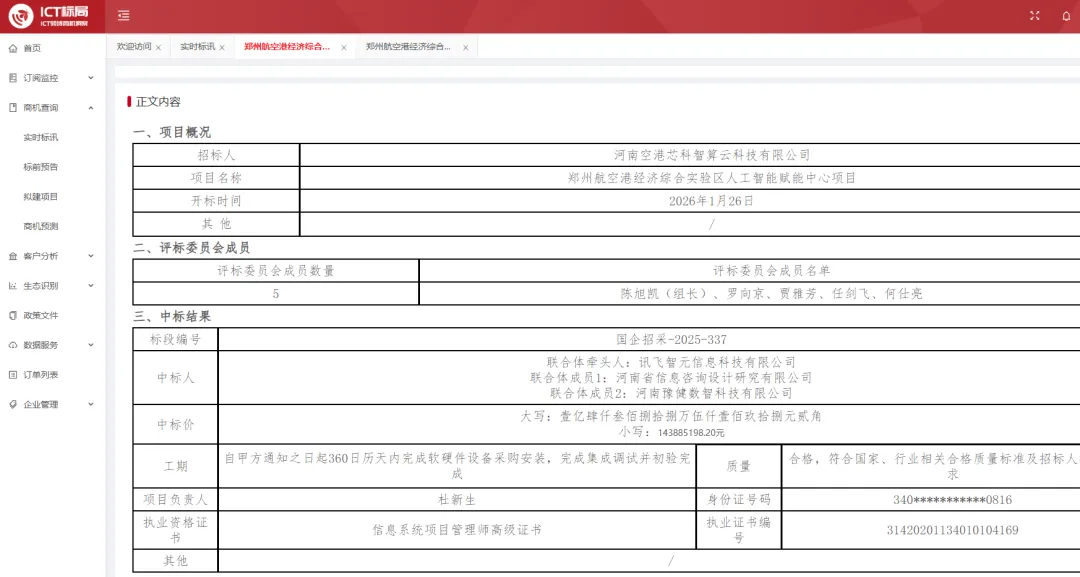Expand the 企业管理 submenu chevron
The image size is (1080, 577).
[91, 404]
